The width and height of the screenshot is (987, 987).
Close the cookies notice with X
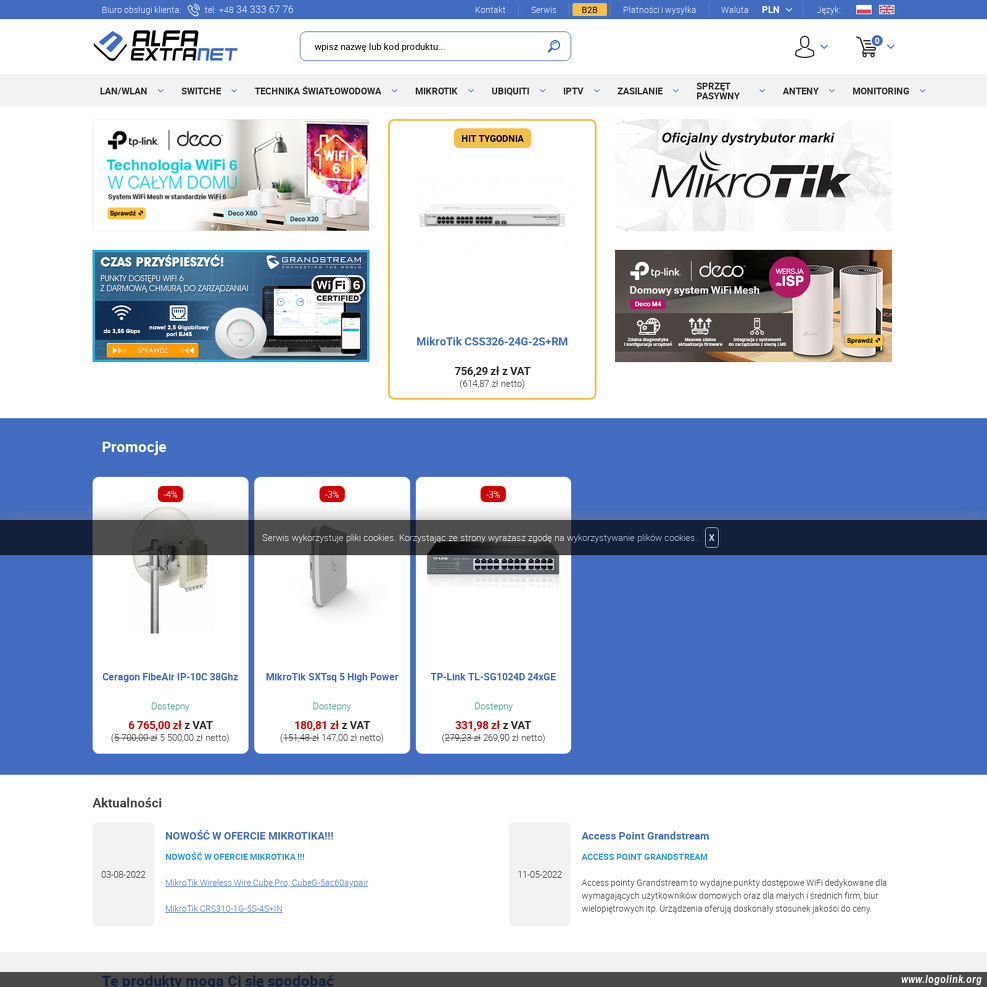[711, 537]
